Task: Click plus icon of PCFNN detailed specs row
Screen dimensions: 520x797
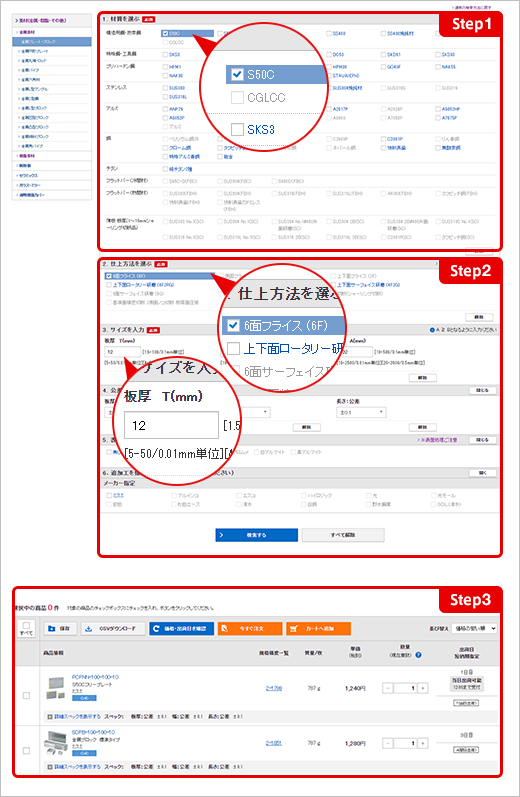Action: [x=50, y=717]
